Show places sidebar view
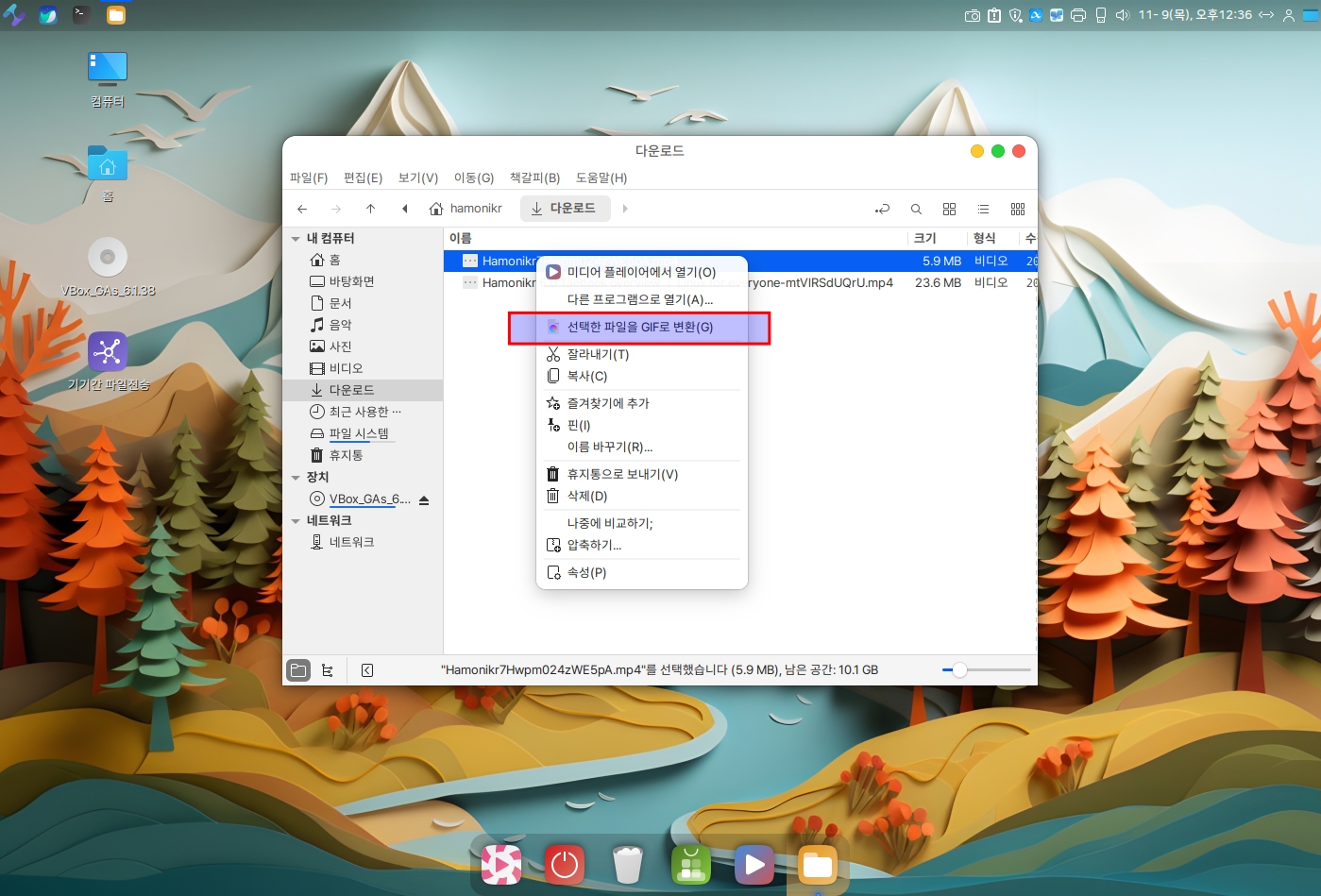Image resolution: width=1321 pixels, height=896 pixels. (x=298, y=670)
